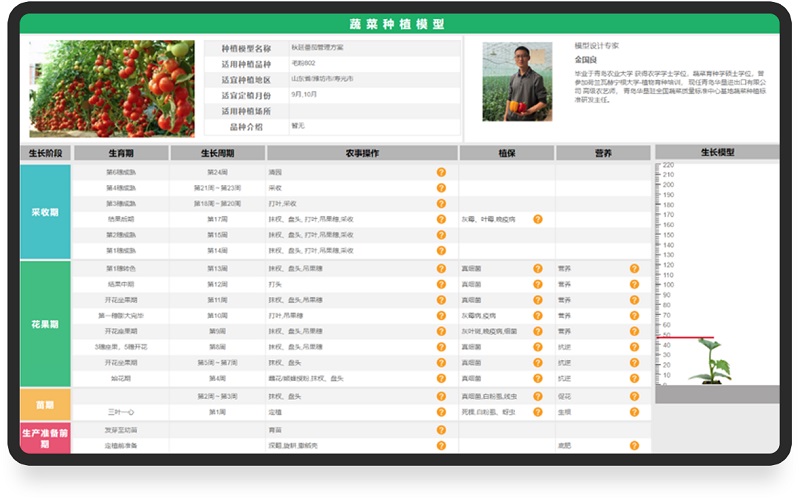Select the 苗期 growth stage block
The width and height of the screenshot is (800, 501).
click(45, 405)
